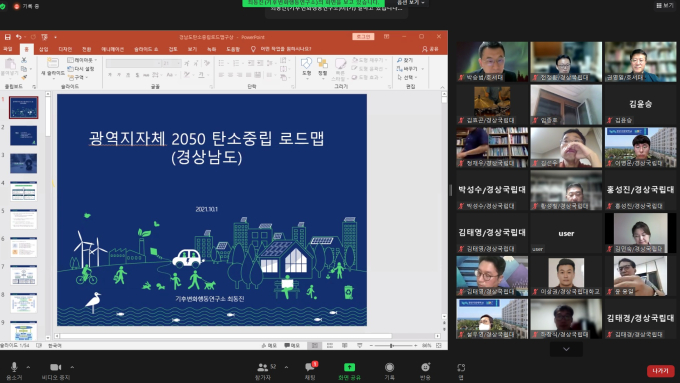
Task: Click the zoom slider in PowerPoint status bar
Action: pyautogui.click(x=392, y=346)
